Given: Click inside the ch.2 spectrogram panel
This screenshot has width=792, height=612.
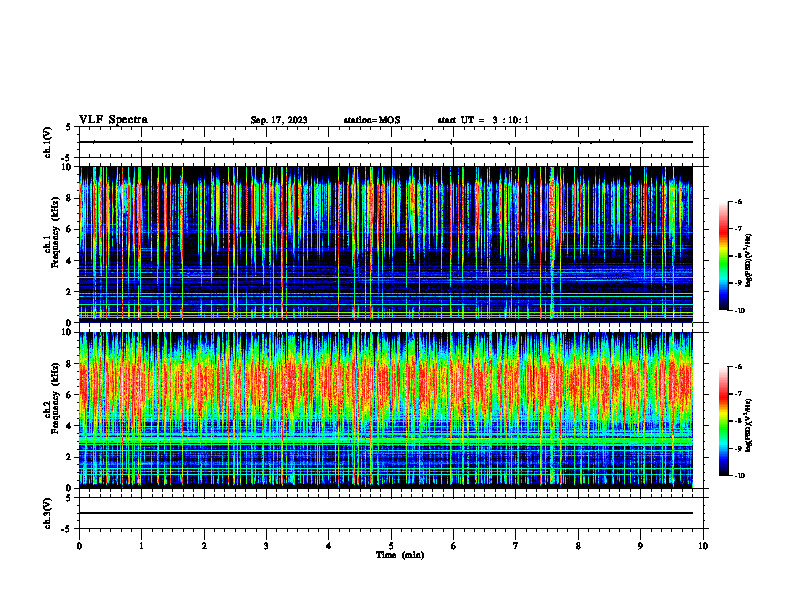Looking at the screenshot, I should (x=385, y=410).
